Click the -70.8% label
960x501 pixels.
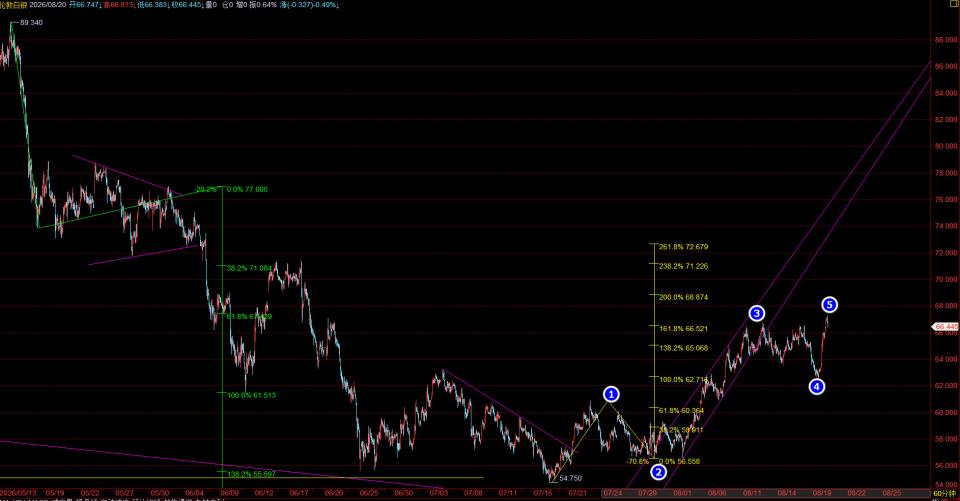pyautogui.click(x=637, y=462)
